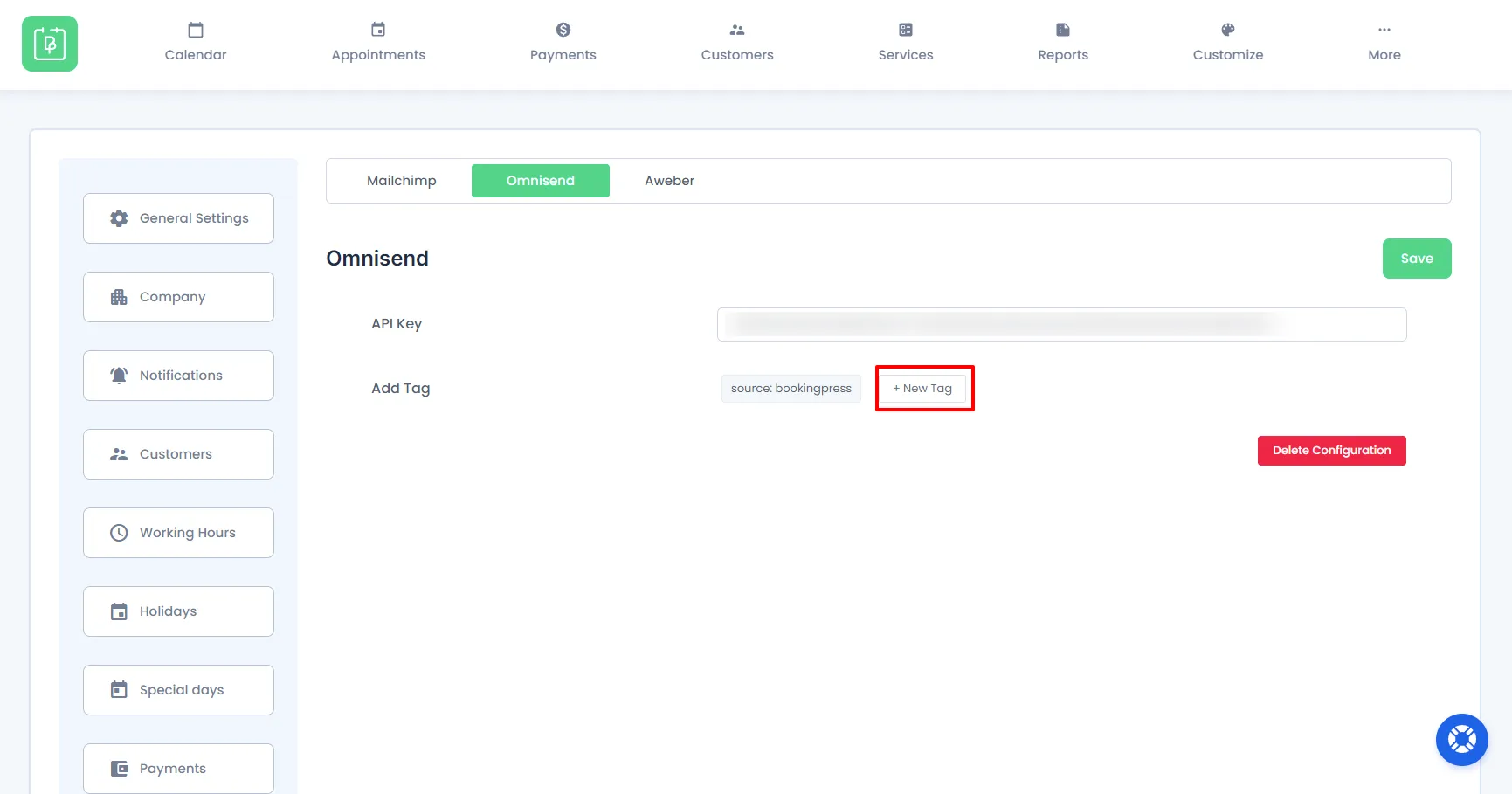
Task: Open the Services menu label
Action: [x=906, y=55]
